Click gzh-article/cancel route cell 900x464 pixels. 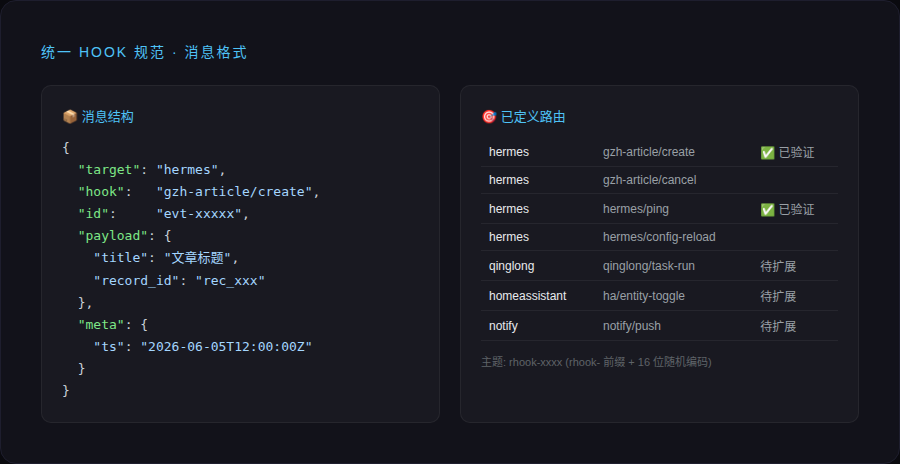(650, 180)
